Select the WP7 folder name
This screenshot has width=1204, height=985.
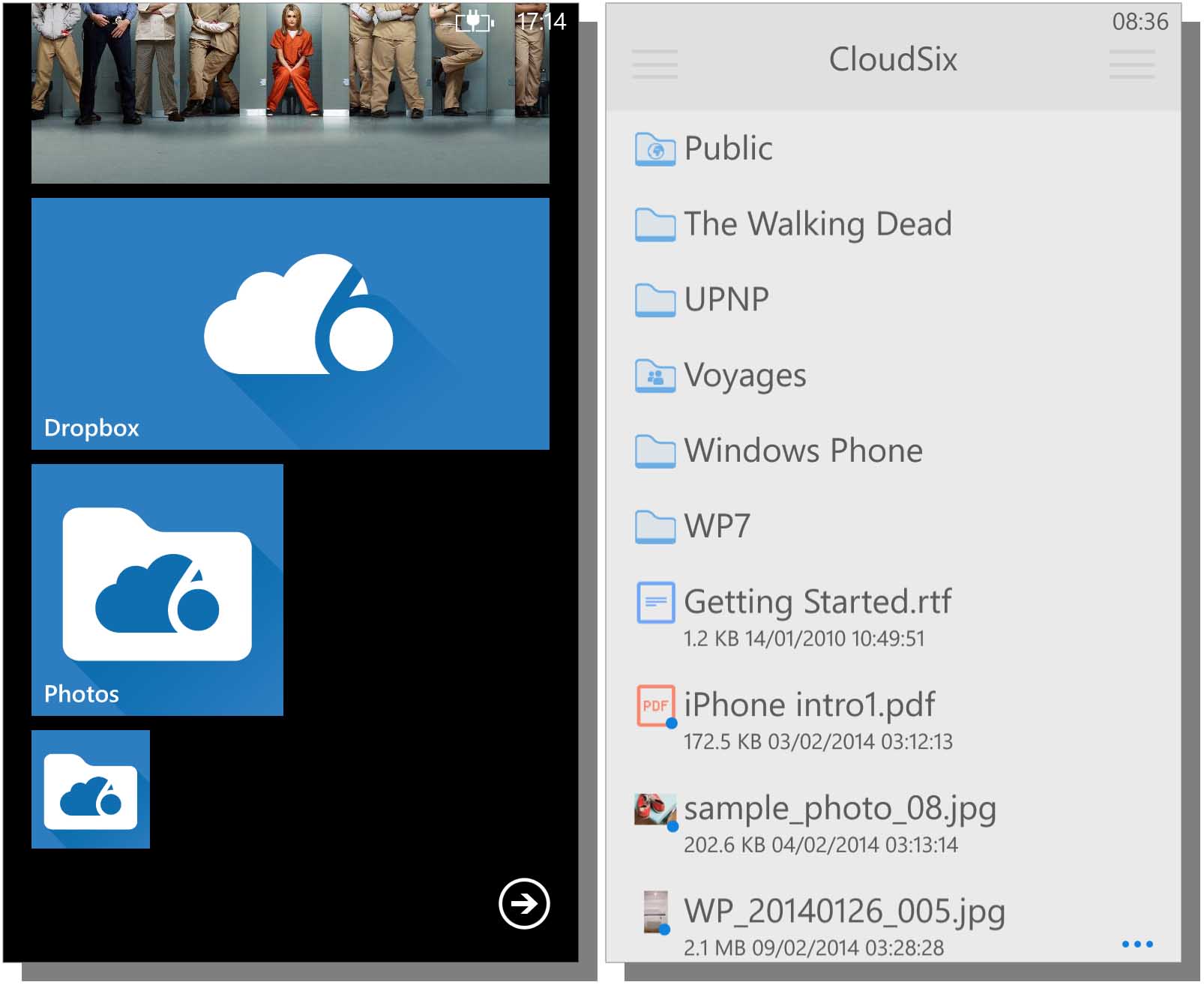tap(717, 526)
